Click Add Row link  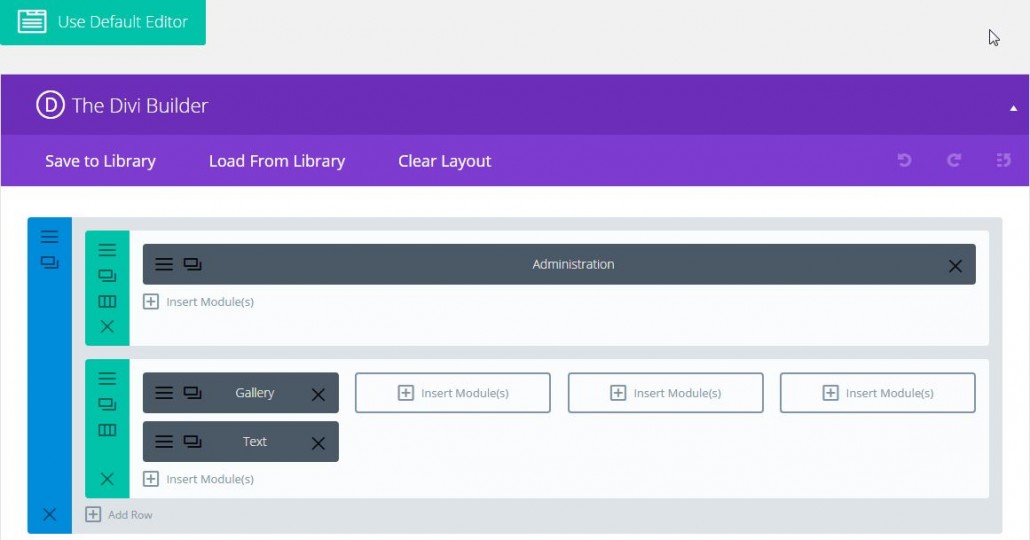[x=120, y=515]
